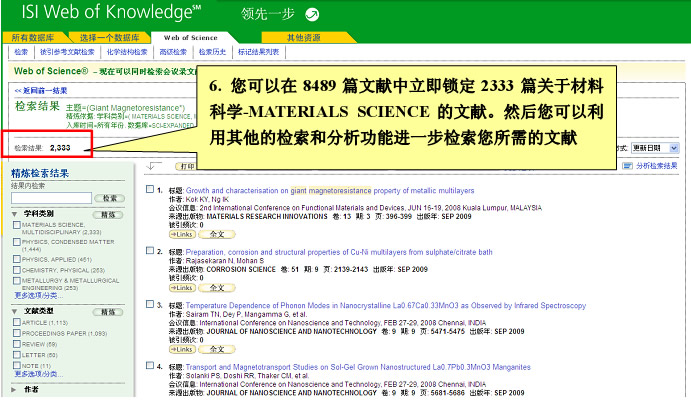Screen dimensions: 691x400
Task: Check NOTE document type
Action: point(17,365)
